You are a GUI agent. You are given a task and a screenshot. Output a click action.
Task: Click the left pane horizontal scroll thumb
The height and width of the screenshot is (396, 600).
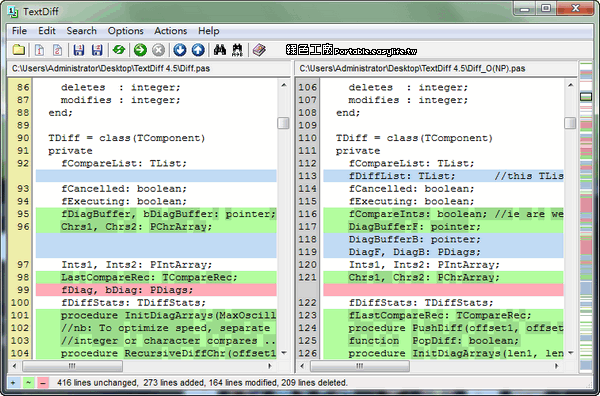(x=72, y=366)
